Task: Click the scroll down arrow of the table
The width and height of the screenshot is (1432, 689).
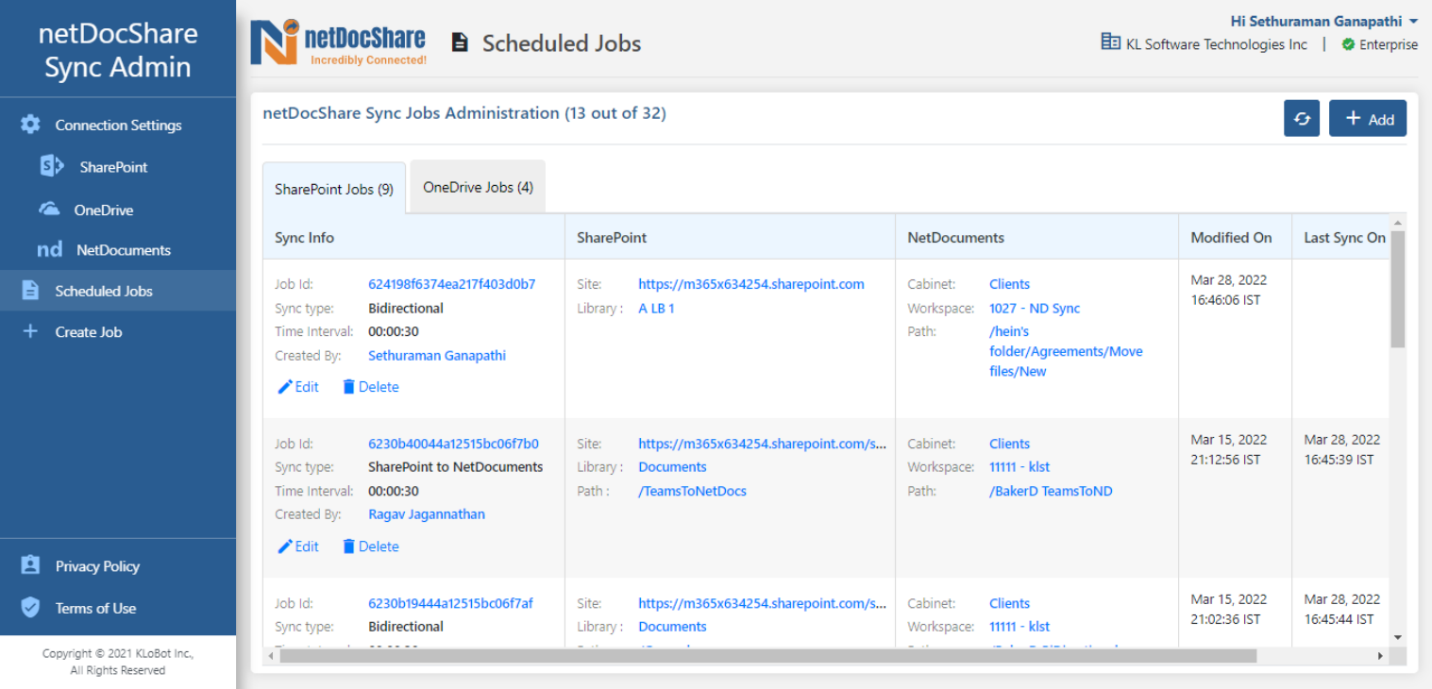Action: [1398, 637]
